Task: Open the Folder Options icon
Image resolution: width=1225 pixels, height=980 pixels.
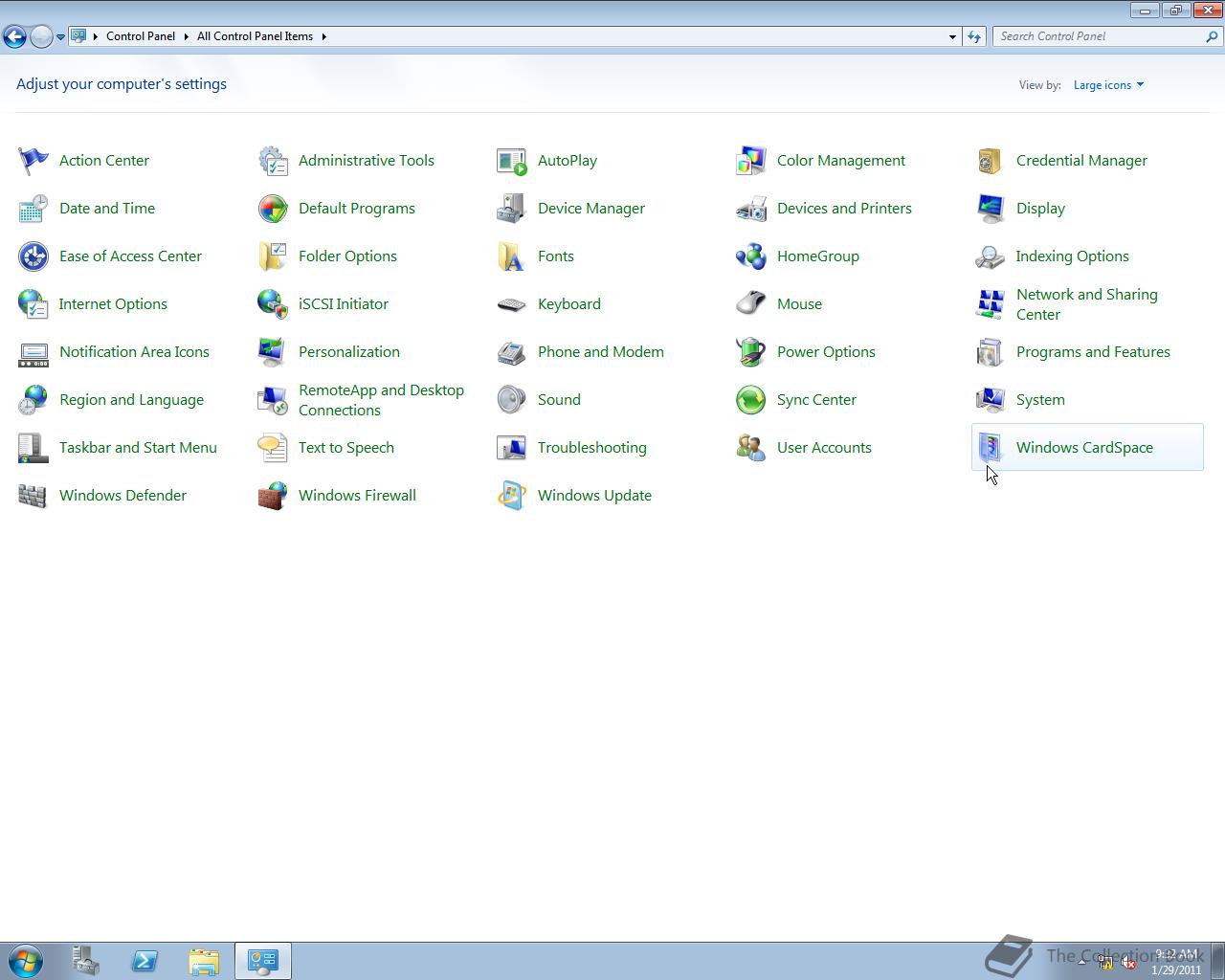Action: (x=273, y=256)
